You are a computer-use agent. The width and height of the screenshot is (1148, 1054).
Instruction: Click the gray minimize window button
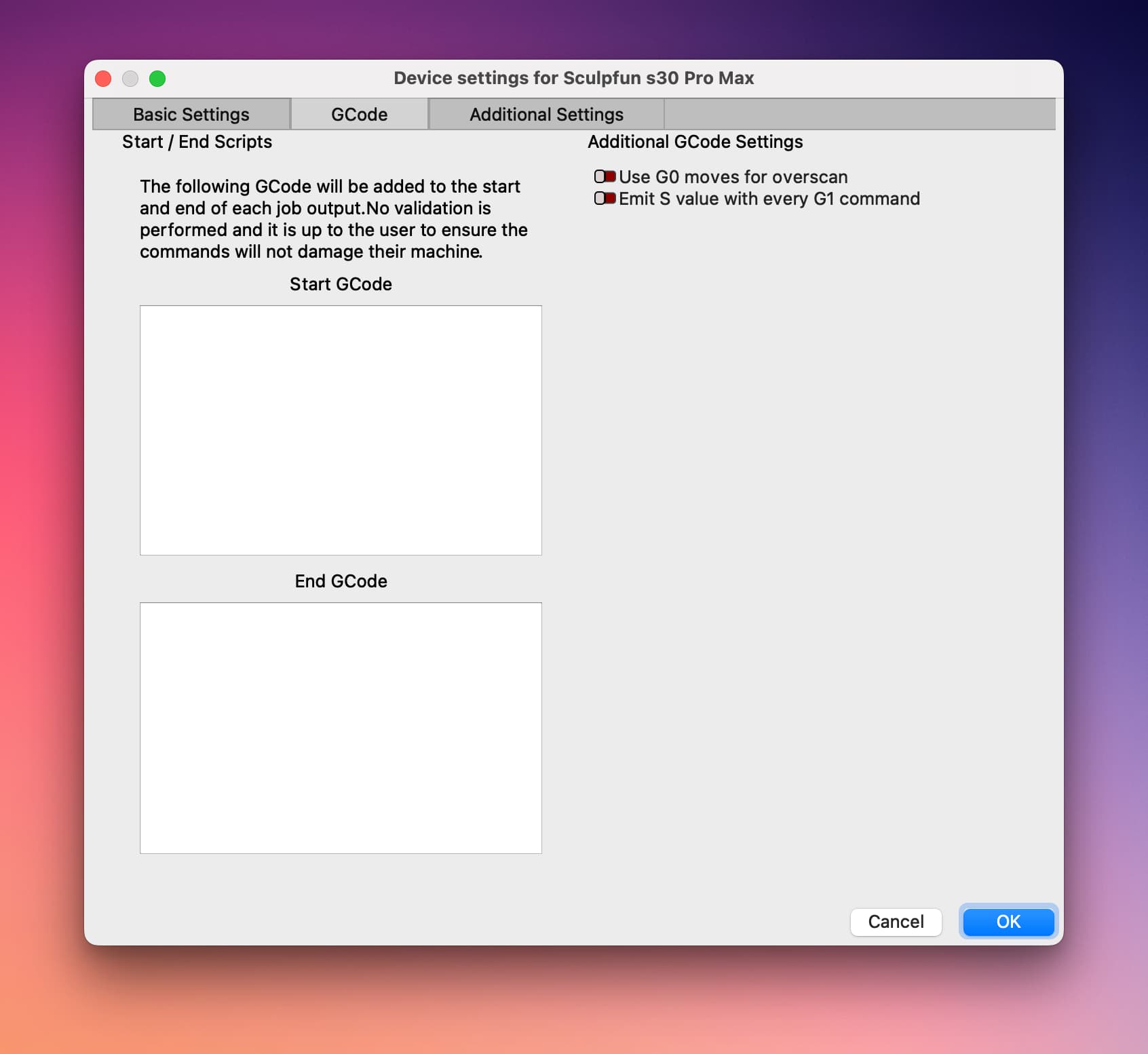click(130, 79)
